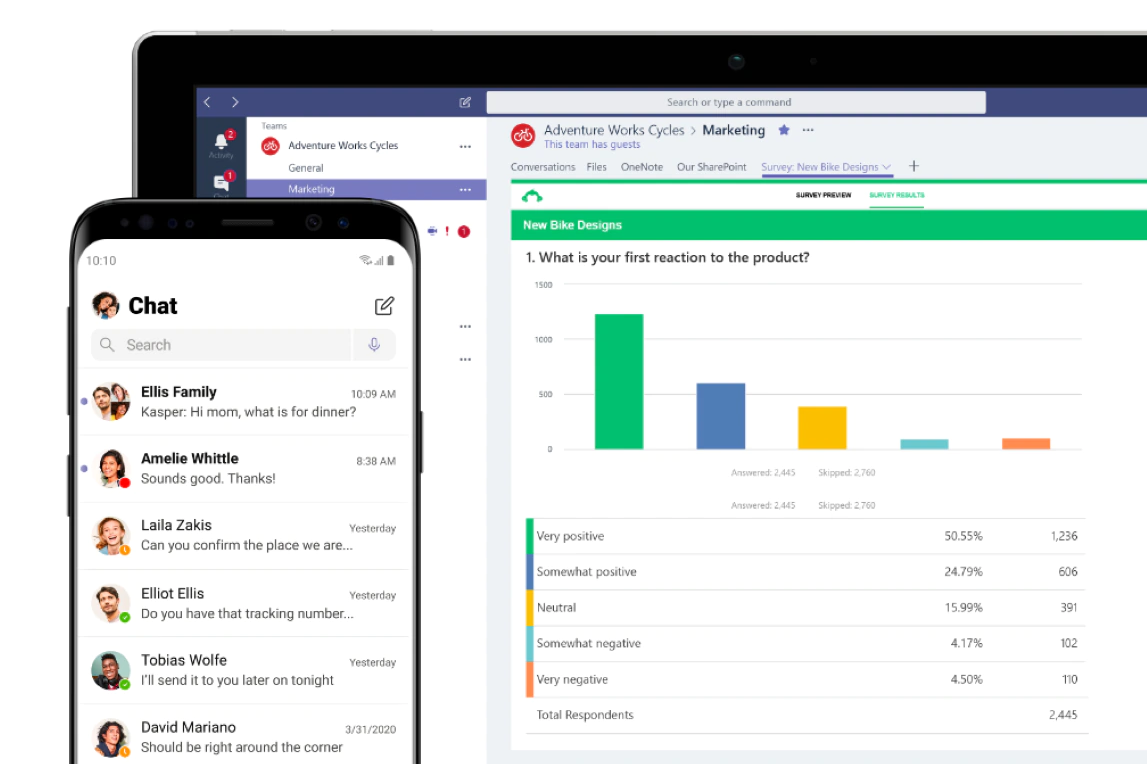Add a new tab with the plus icon
Viewport: 1147px width, 764px height.
[913, 167]
